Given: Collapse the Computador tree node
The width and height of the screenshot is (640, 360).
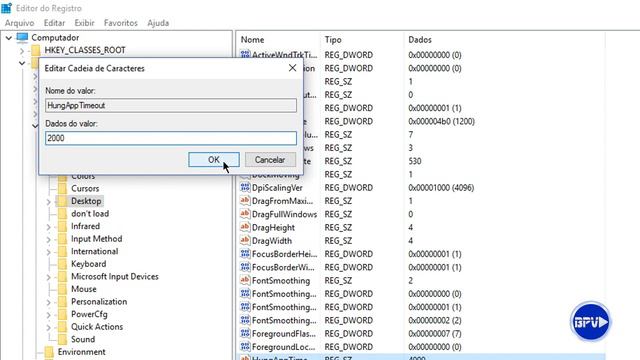Looking at the screenshot, I should (x=9, y=38).
